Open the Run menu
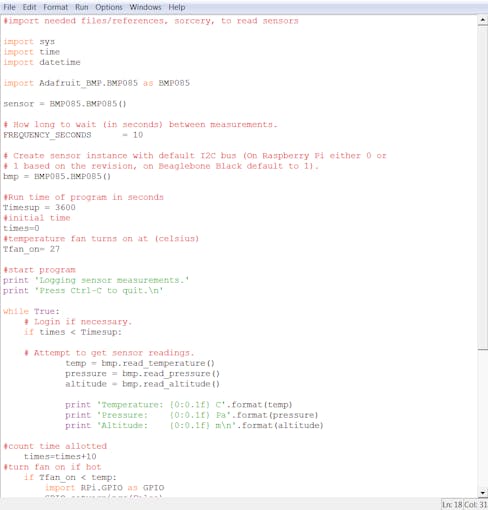488x510 pixels. pyautogui.click(x=82, y=7)
